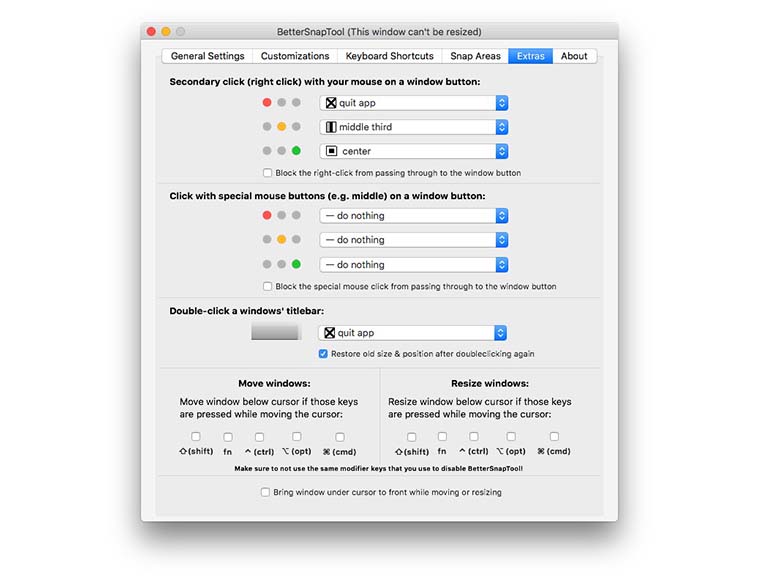Image resolution: width=760 pixels, height=580 pixels.
Task: Open the About tab
Action: pos(574,56)
